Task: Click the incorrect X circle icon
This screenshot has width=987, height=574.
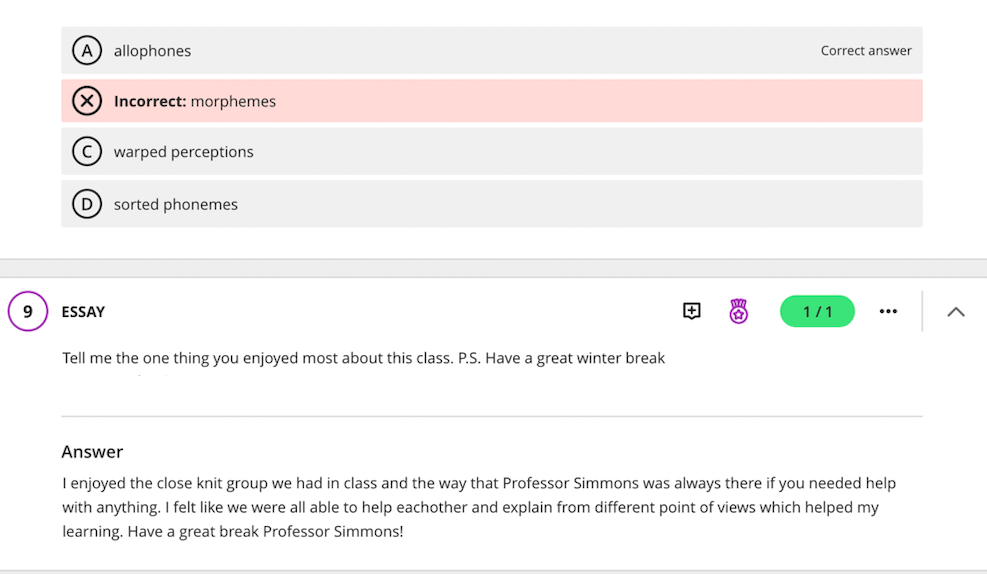Action: 87,101
